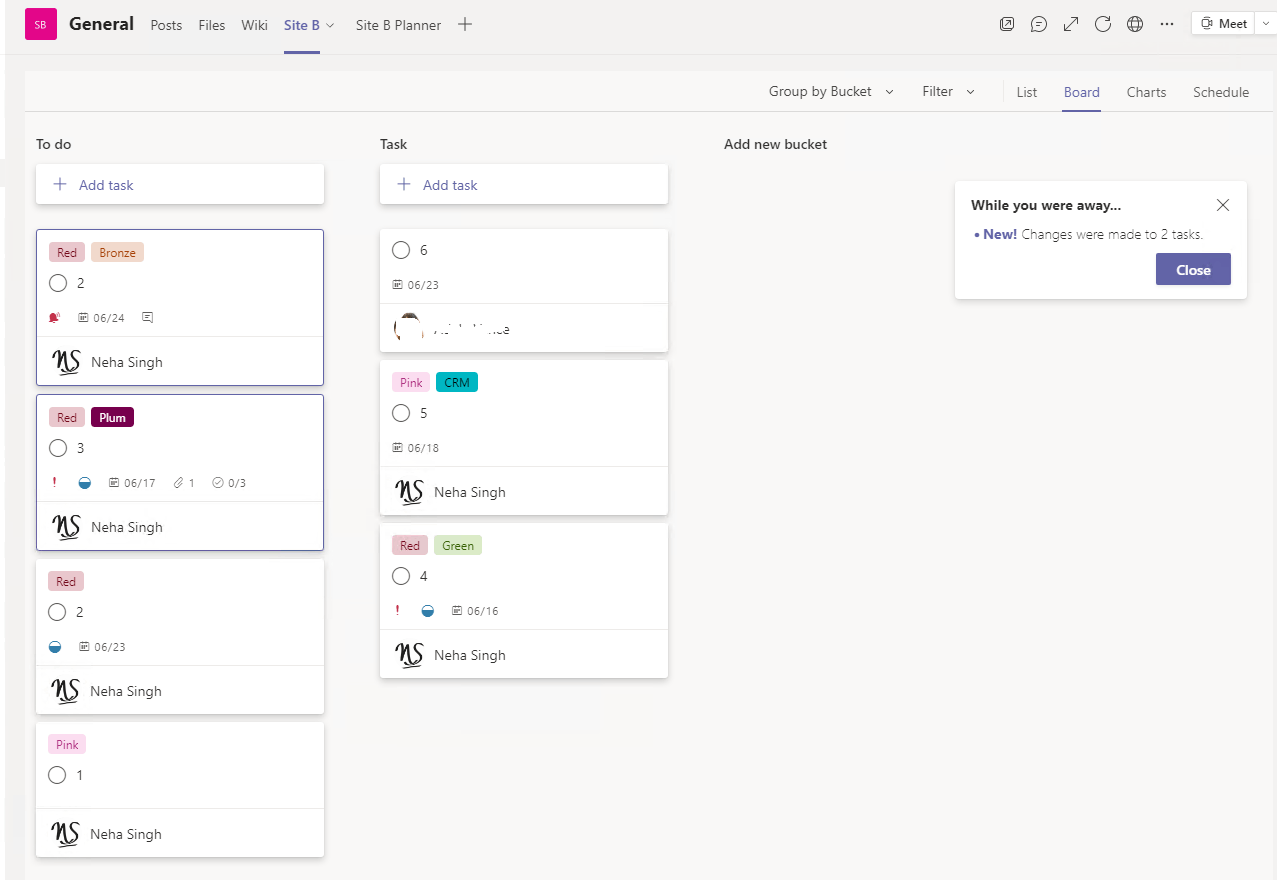Click the urgent priority mark on task 4

pyautogui.click(x=398, y=611)
